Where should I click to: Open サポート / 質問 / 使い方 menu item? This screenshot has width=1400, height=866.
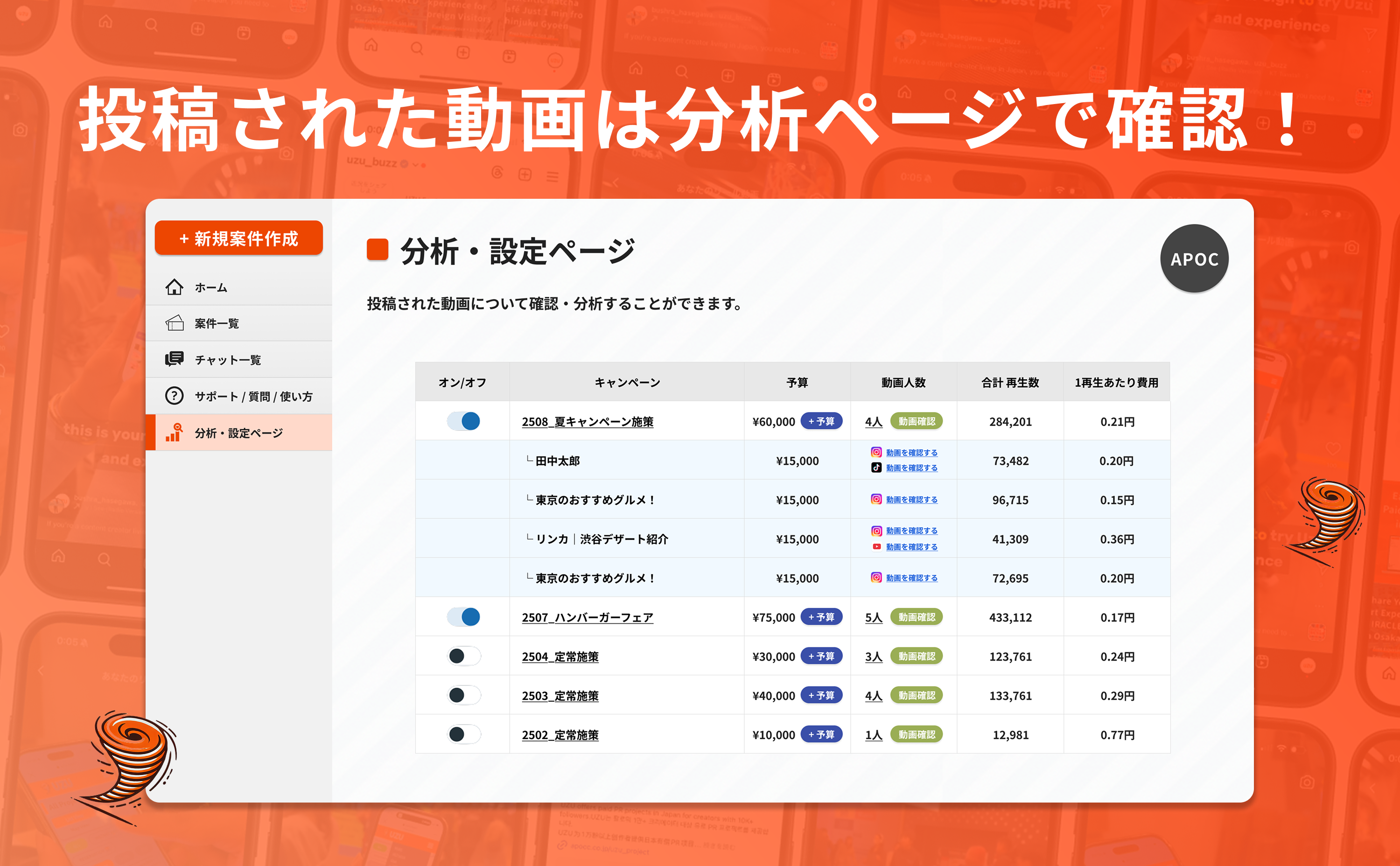[x=253, y=396]
